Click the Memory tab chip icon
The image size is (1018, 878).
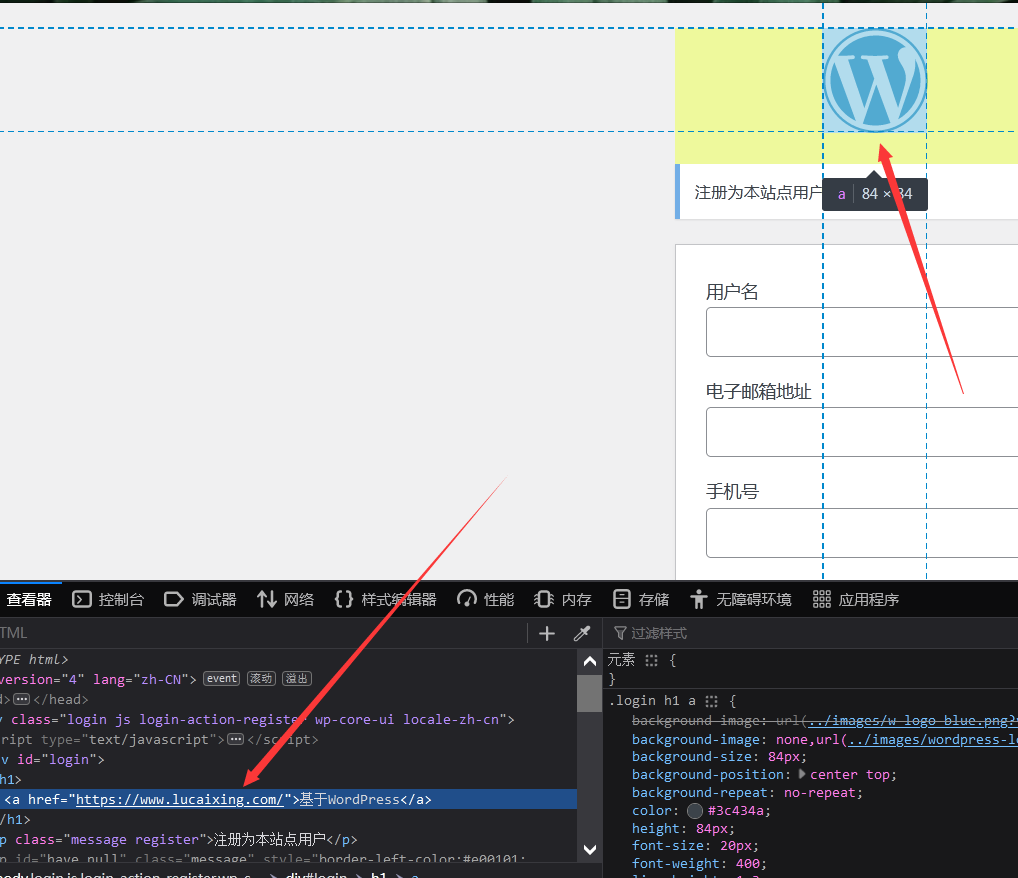543,599
